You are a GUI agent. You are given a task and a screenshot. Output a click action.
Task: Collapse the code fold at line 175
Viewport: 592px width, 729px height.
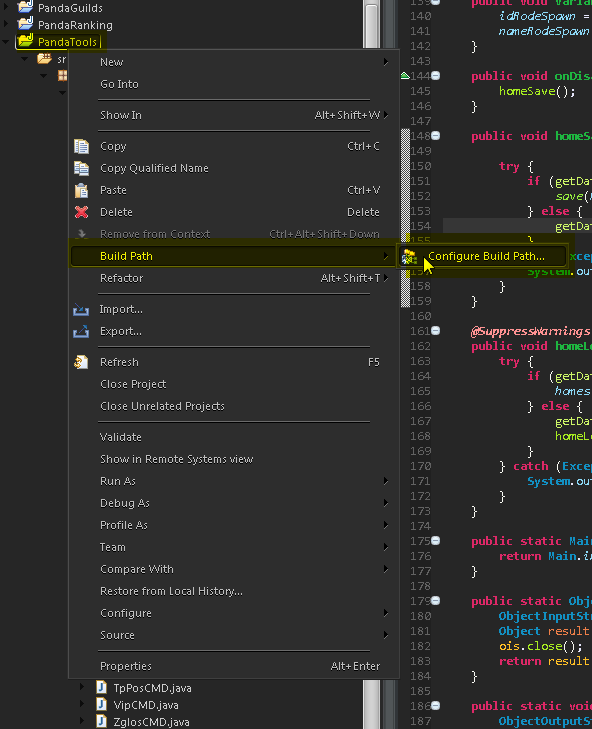click(x=436, y=541)
